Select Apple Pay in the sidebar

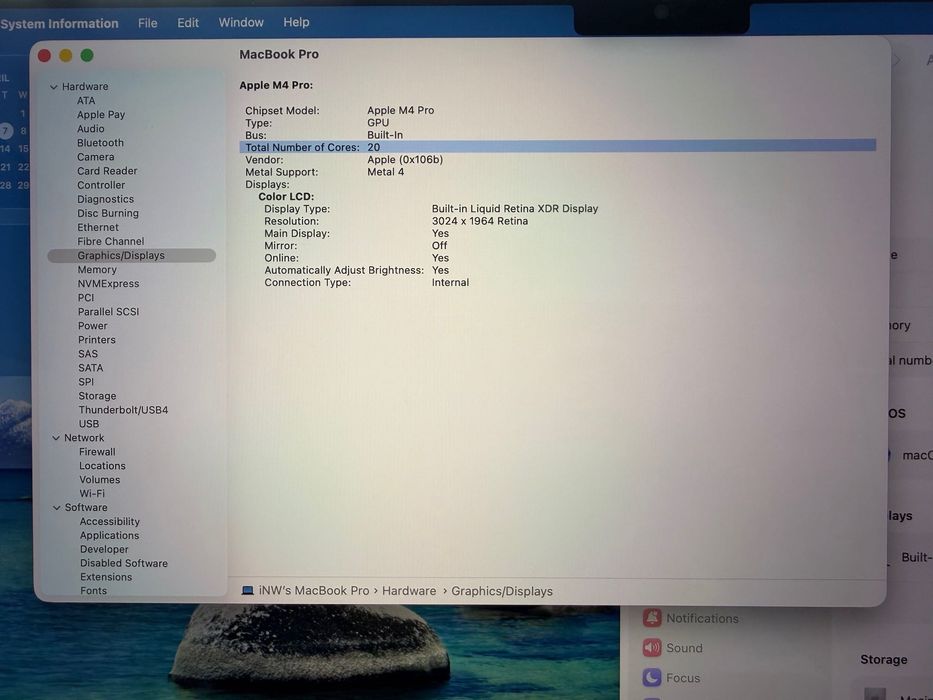coord(101,114)
